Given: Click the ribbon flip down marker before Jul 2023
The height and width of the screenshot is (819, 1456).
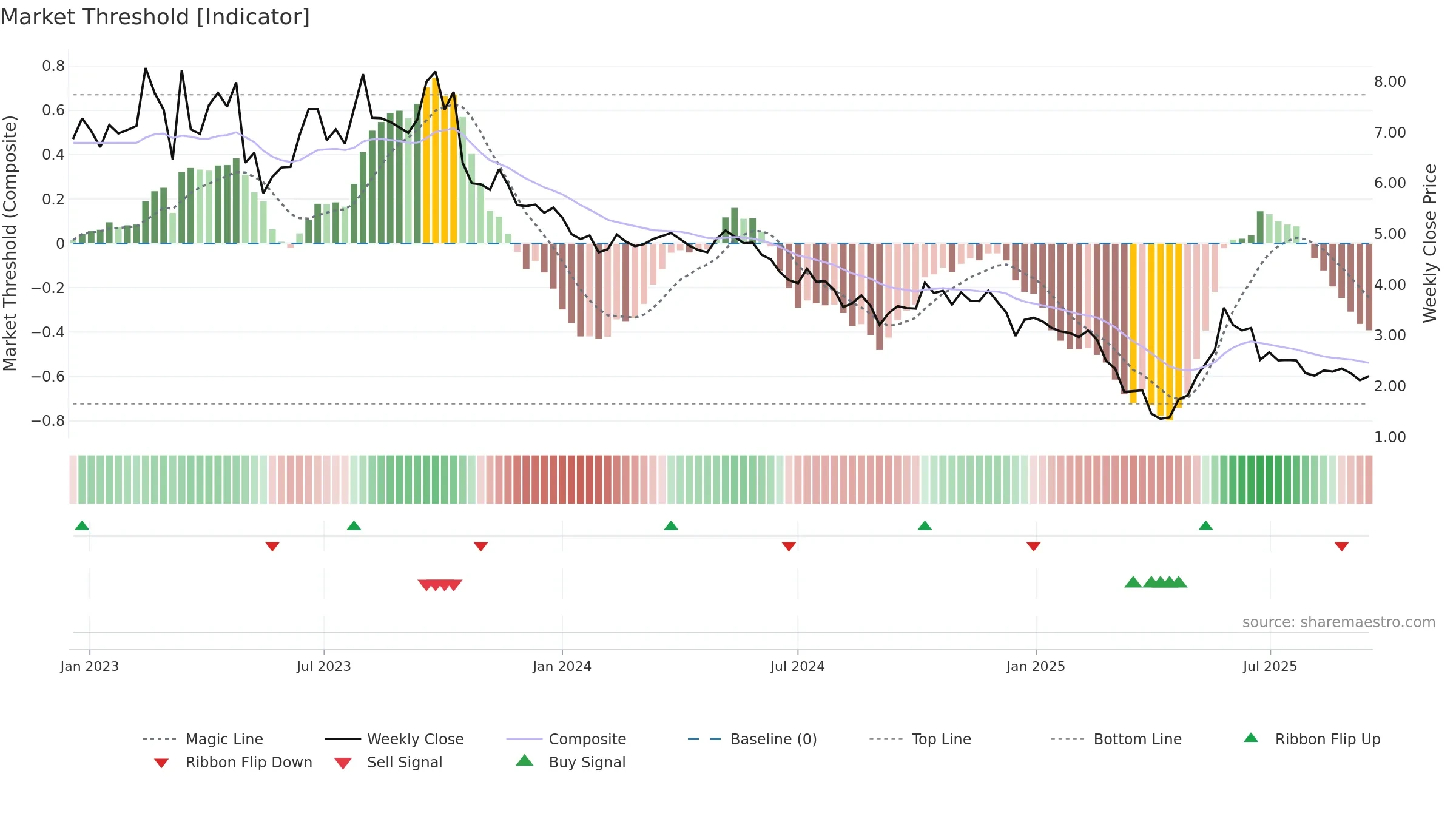Looking at the screenshot, I should click(272, 547).
